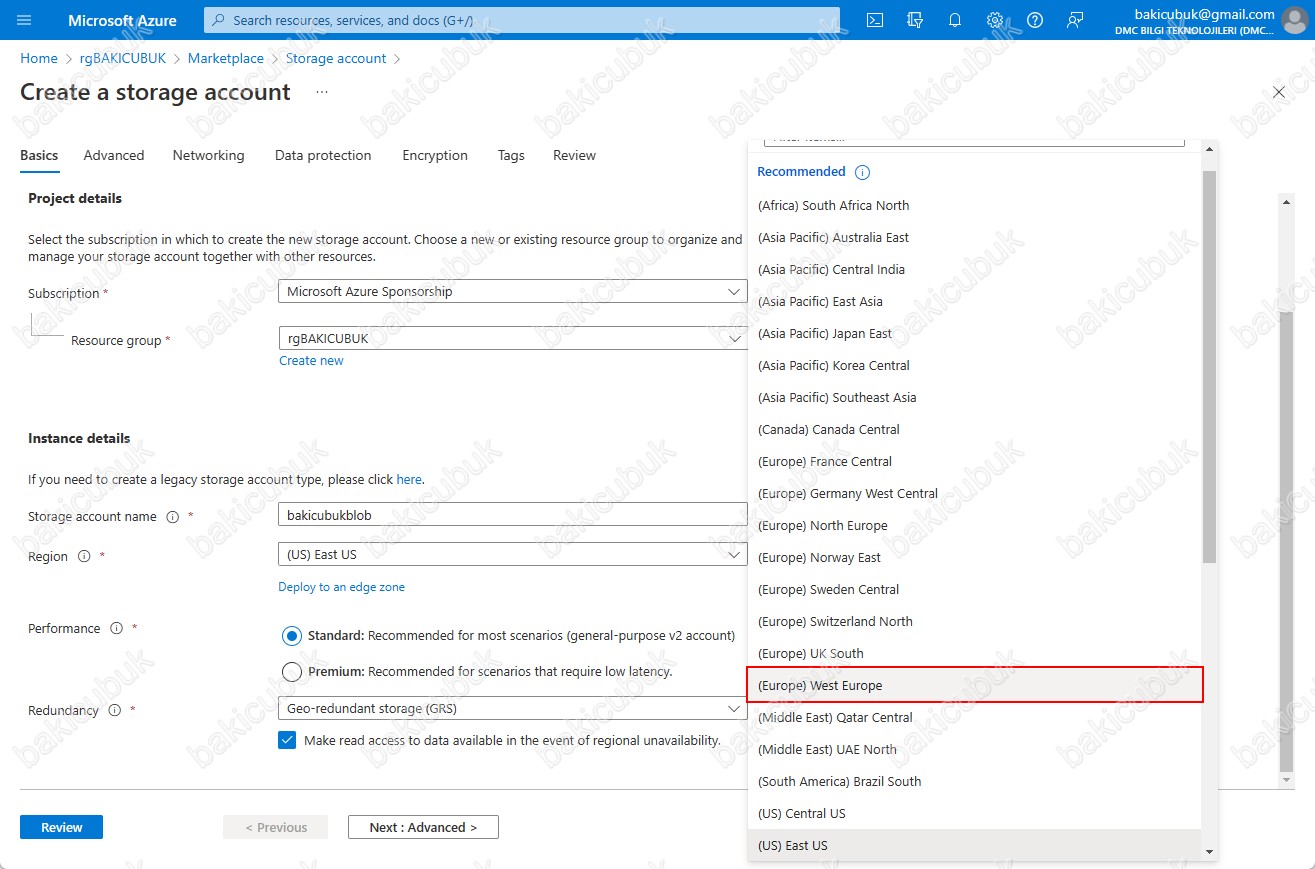This screenshot has width=1315, height=869.
Task: Click the Create new resource group link
Action: click(311, 361)
